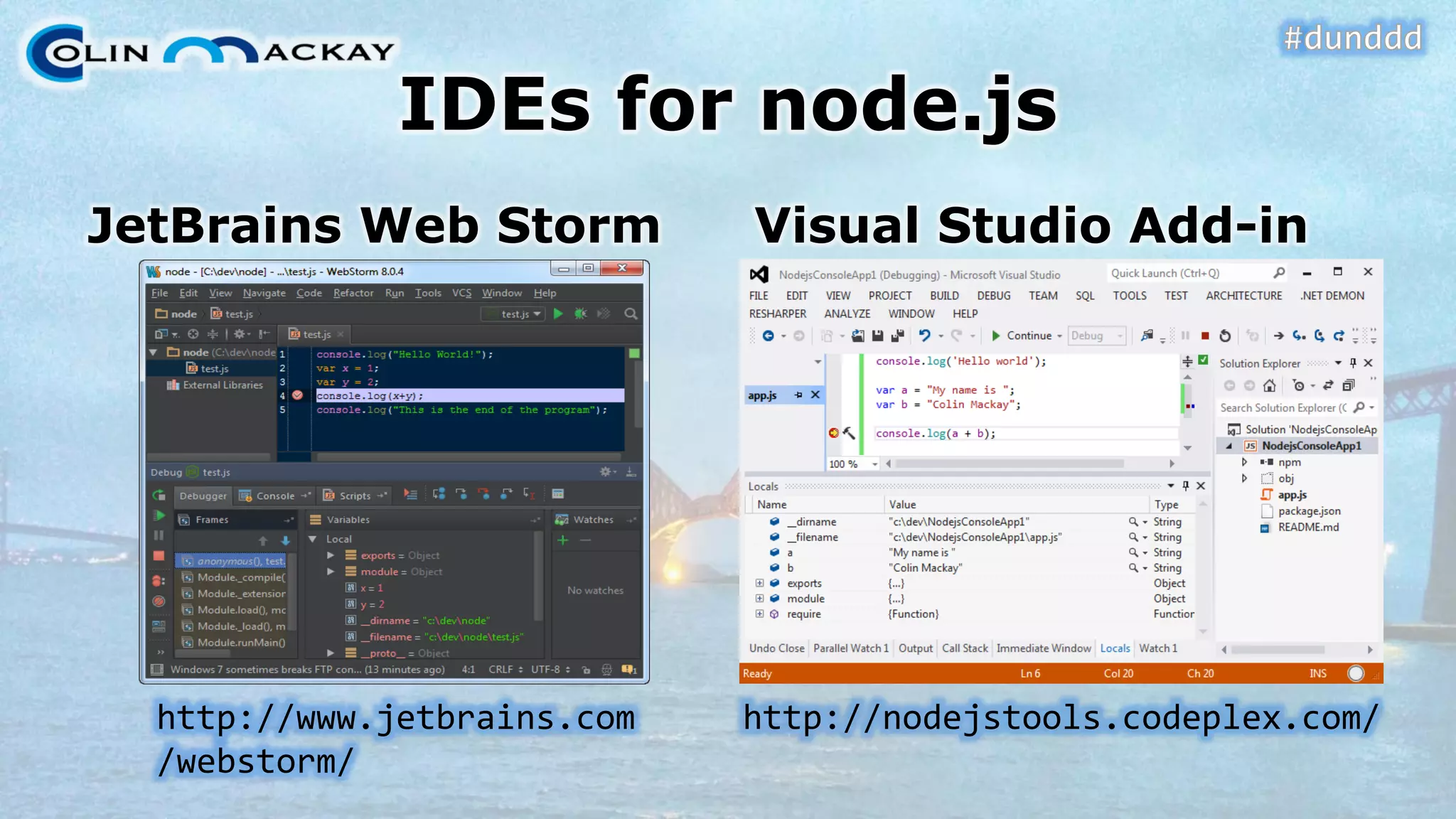Click Run to Cursor icon in WebStorm debugger

529,494
